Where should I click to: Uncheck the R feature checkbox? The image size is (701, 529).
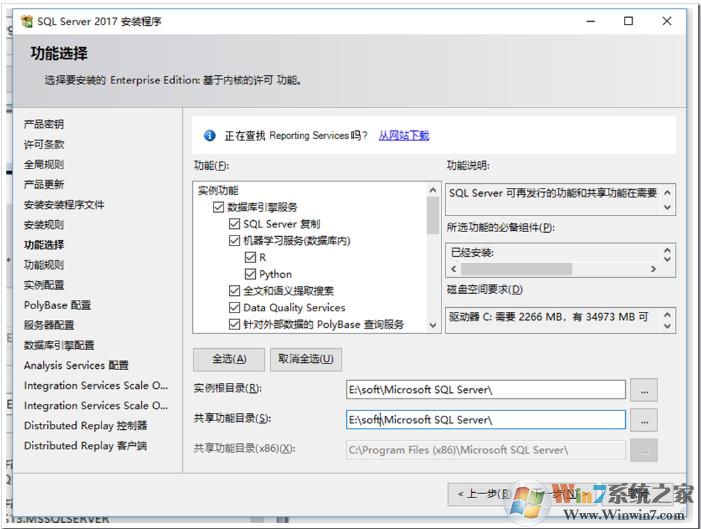pyautogui.click(x=250, y=257)
